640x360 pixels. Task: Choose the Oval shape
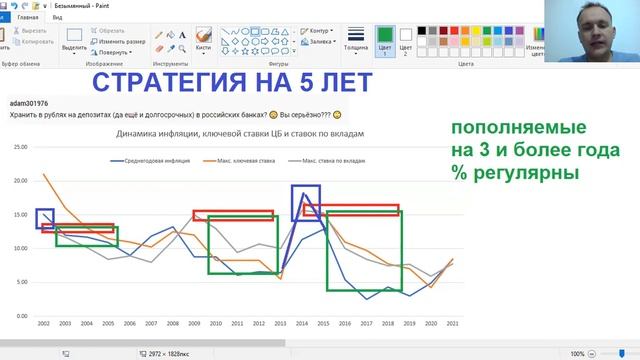click(245, 31)
